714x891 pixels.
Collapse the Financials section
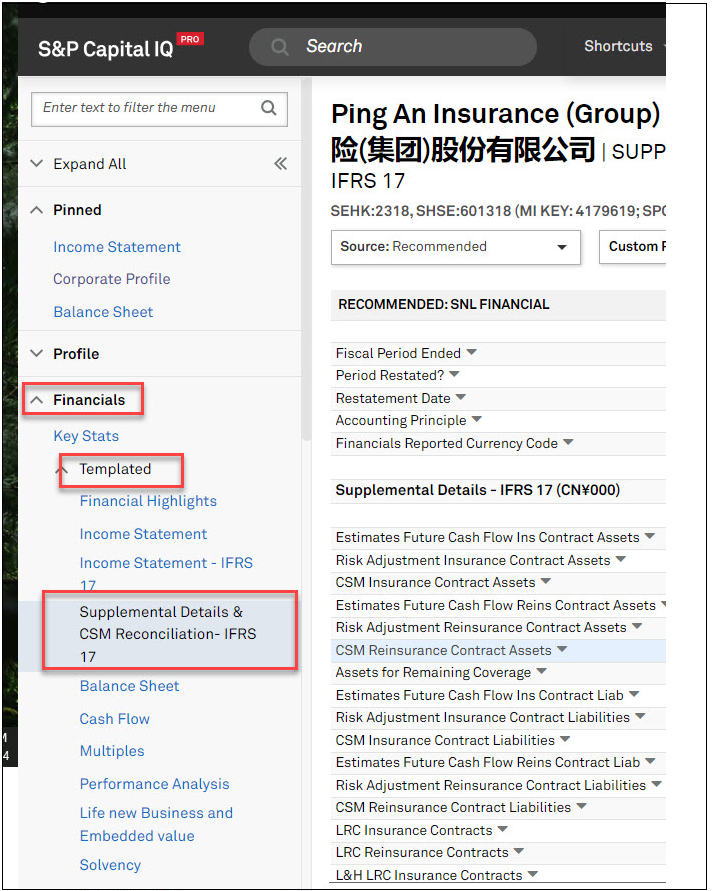[x=37, y=400]
